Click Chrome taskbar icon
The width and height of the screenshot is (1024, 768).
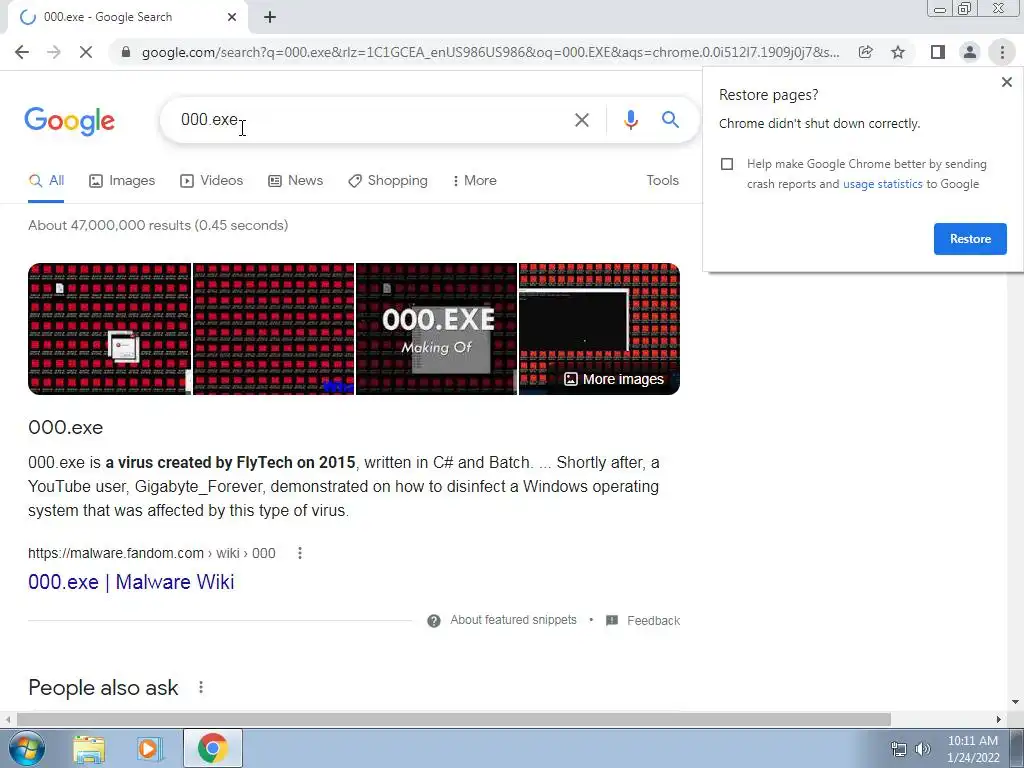click(212, 748)
